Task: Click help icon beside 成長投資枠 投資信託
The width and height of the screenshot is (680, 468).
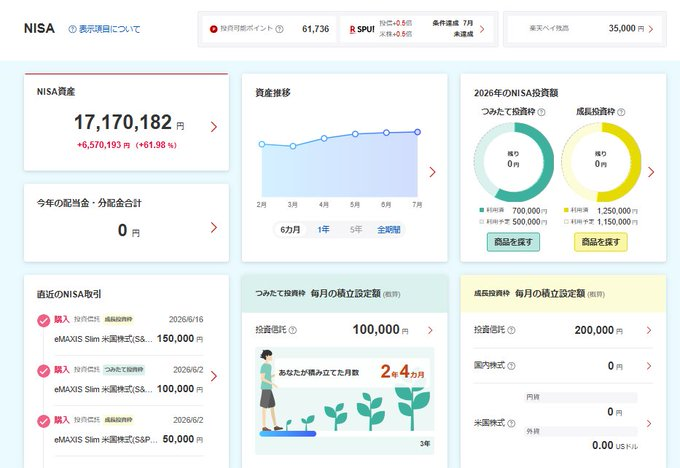Action: 511,330
